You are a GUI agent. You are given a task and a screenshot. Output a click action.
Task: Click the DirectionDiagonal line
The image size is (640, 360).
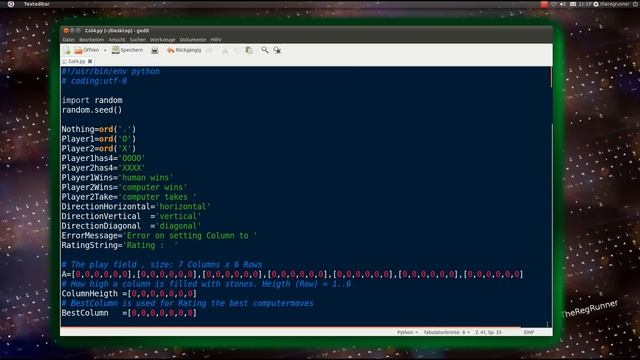pos(131,226)
